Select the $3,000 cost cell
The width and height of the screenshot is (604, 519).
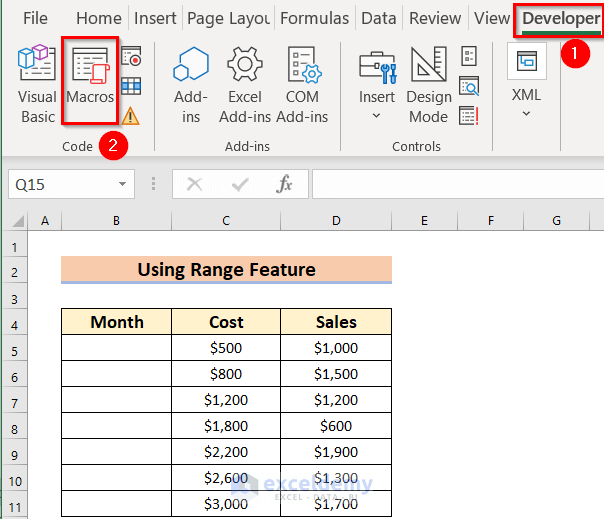pyautogui.click(x=226, y=504)
